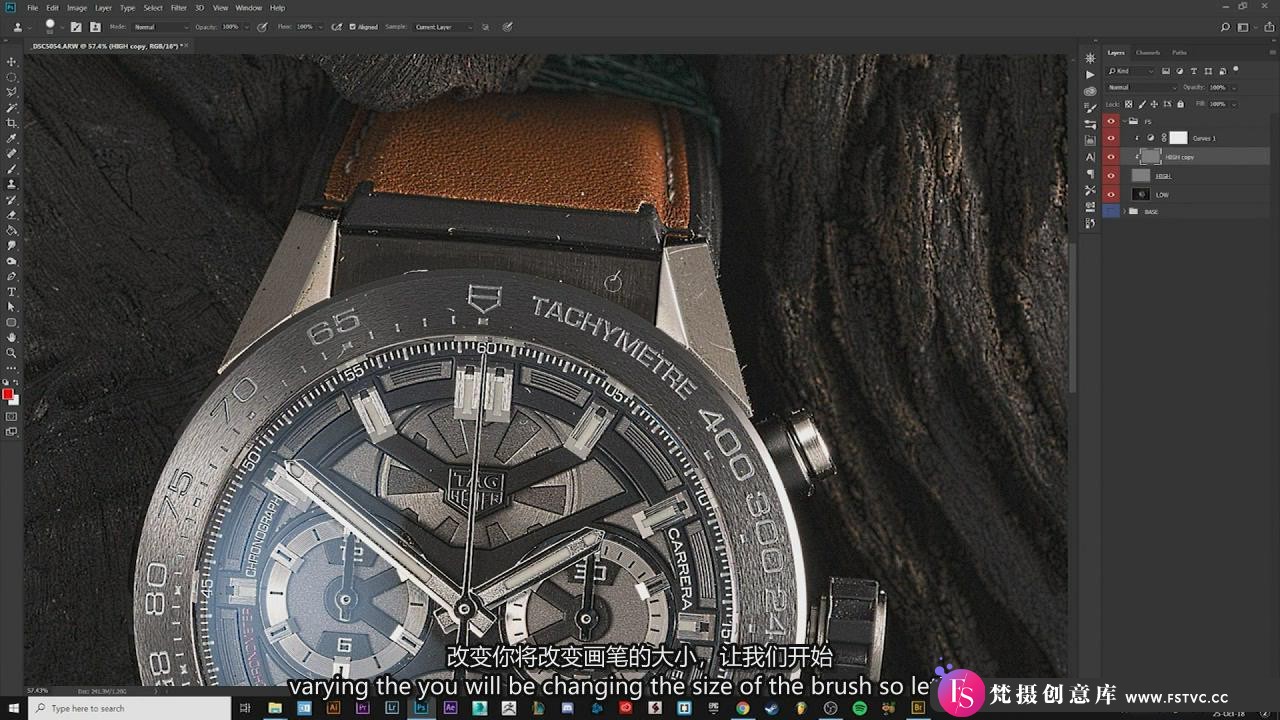Switch to the Channels tab
The height and width of the screenshot is (720, 1280).
pyautogui.click(x=1148, y=52)
